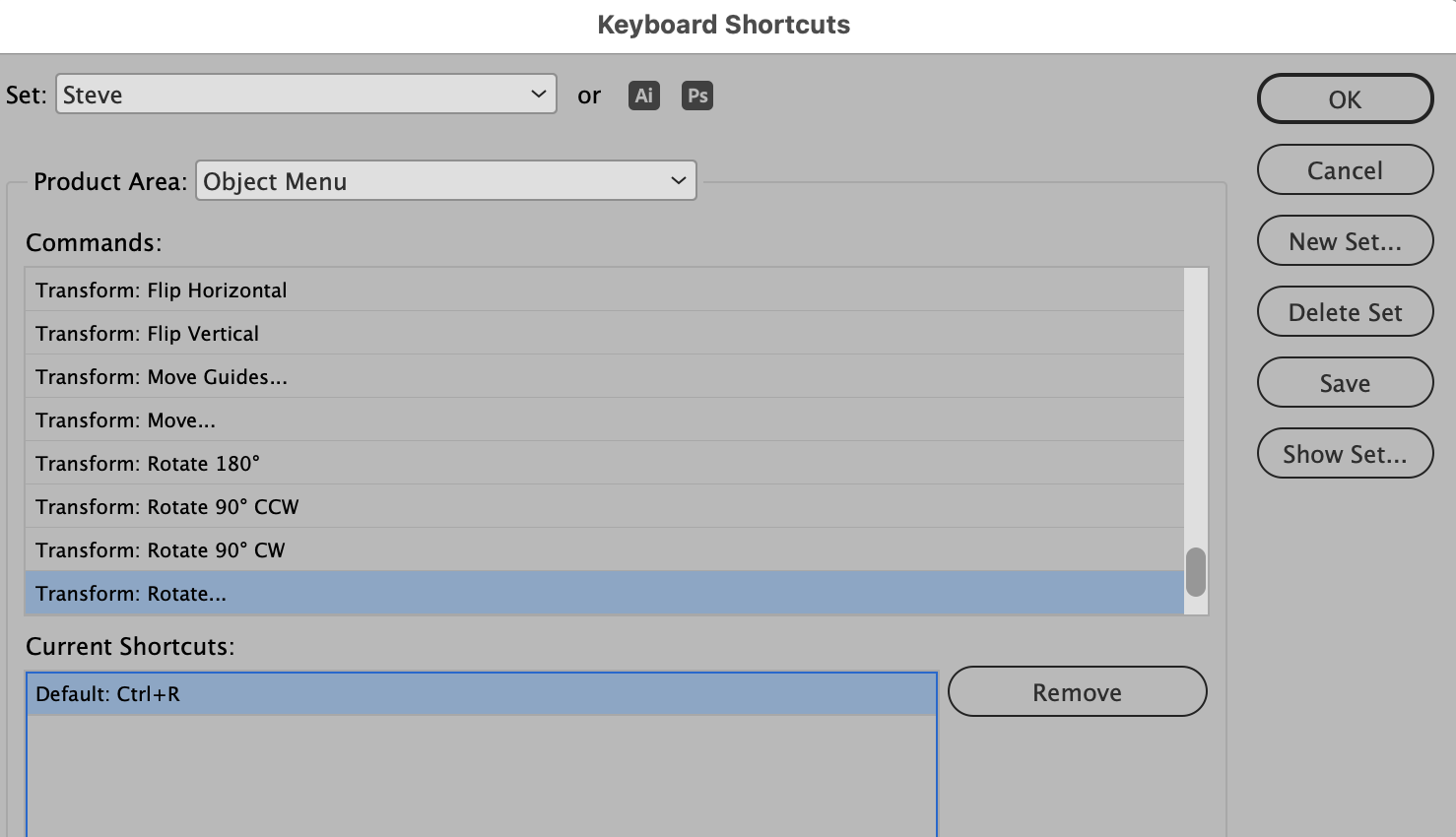The height and width of the screenshot is (837, 1456).
Task: Save the current shortcut set
Action: [1345, 382]
